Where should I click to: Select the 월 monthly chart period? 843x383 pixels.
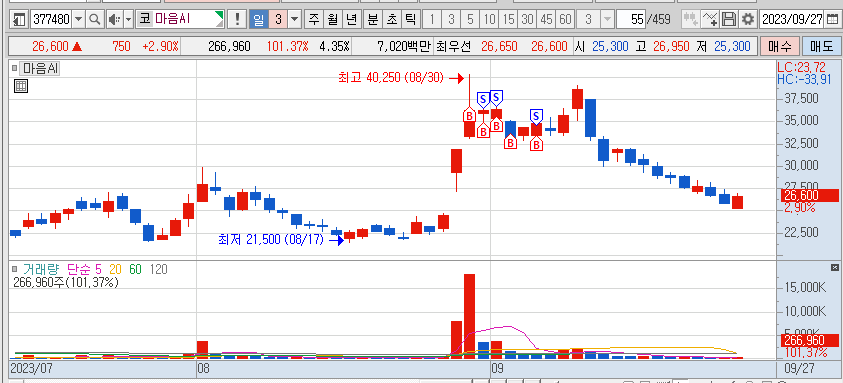[332, 20]
